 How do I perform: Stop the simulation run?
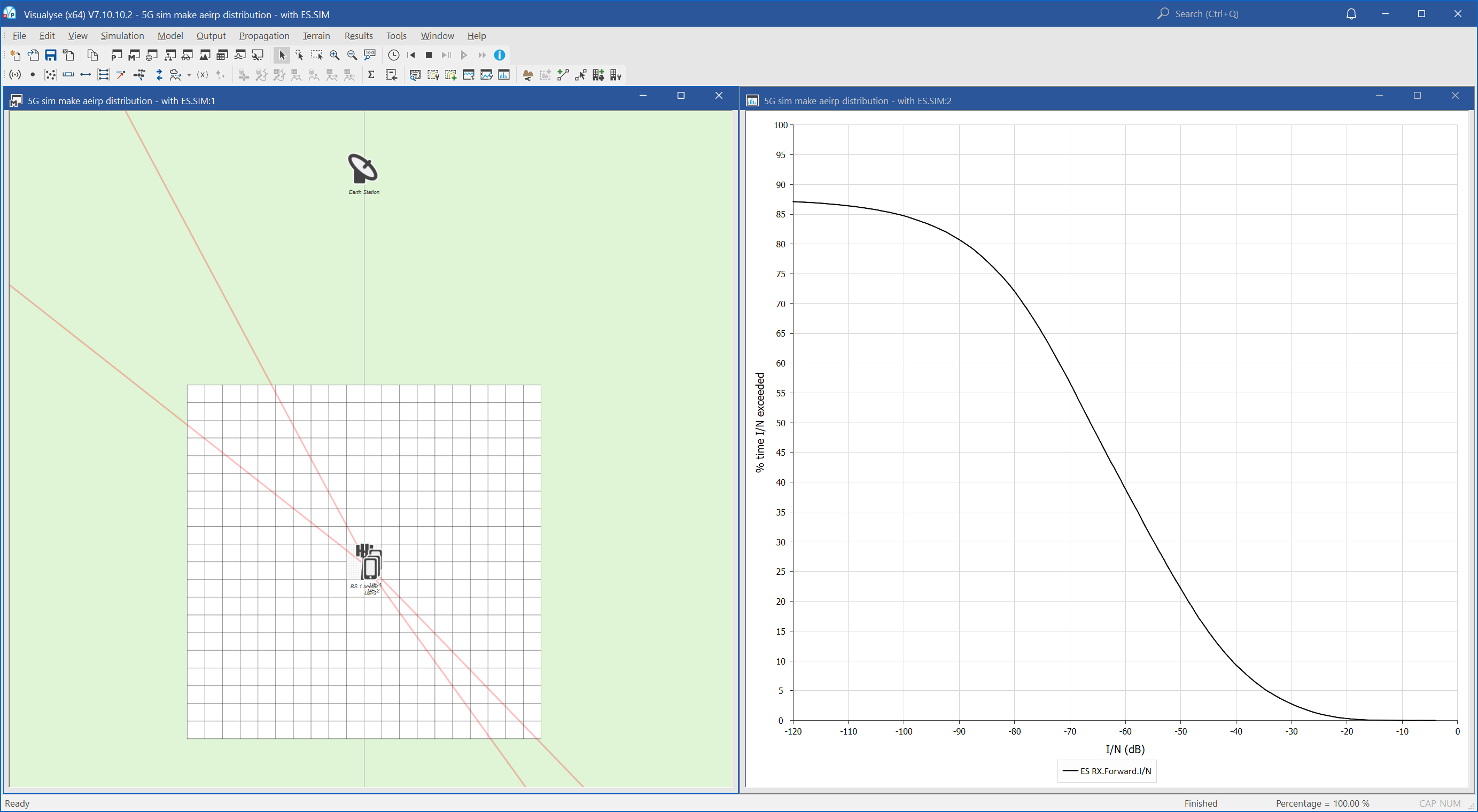point(429,55)
